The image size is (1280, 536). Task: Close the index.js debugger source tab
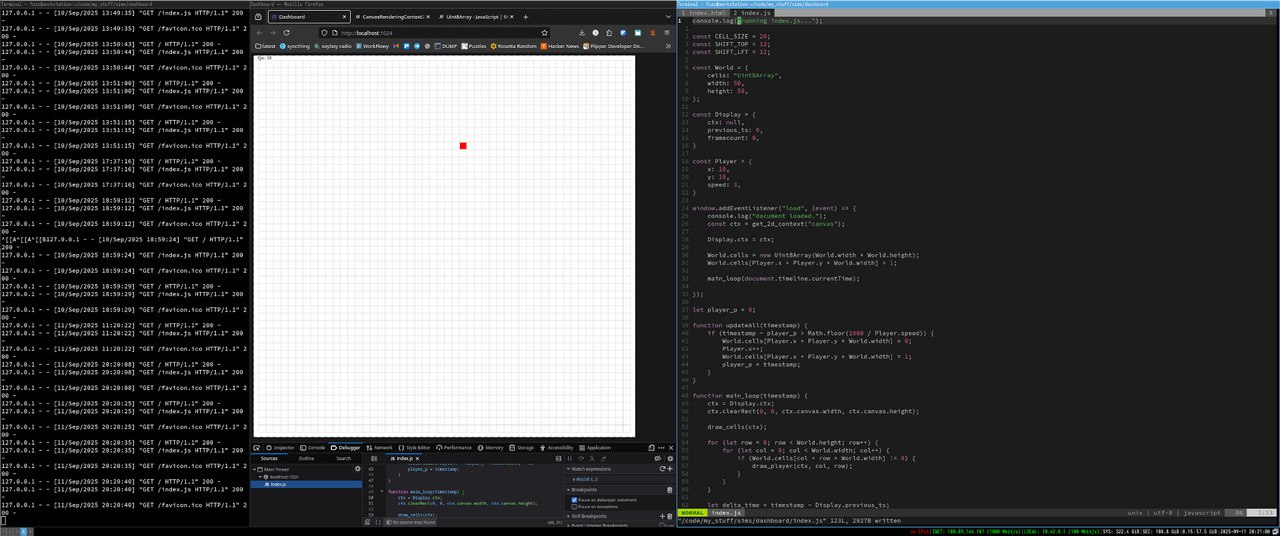(x=417, y=458)
